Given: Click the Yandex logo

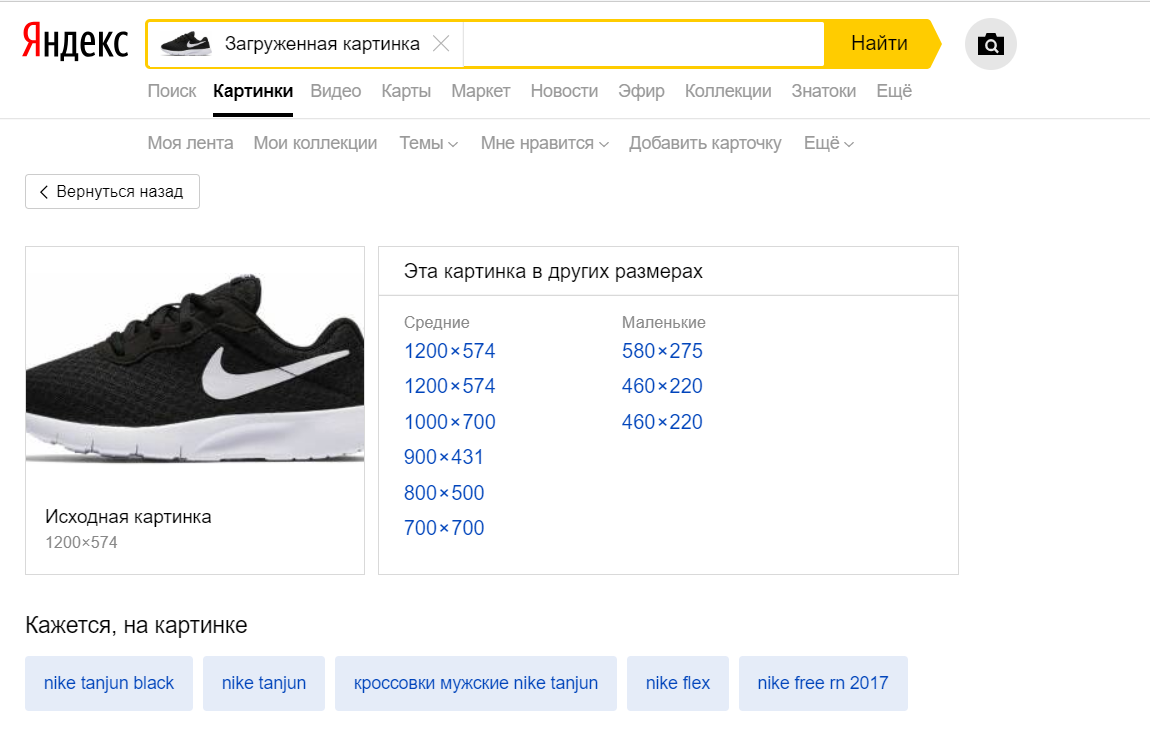Looking at the screenshot, I should coord(75,42).
